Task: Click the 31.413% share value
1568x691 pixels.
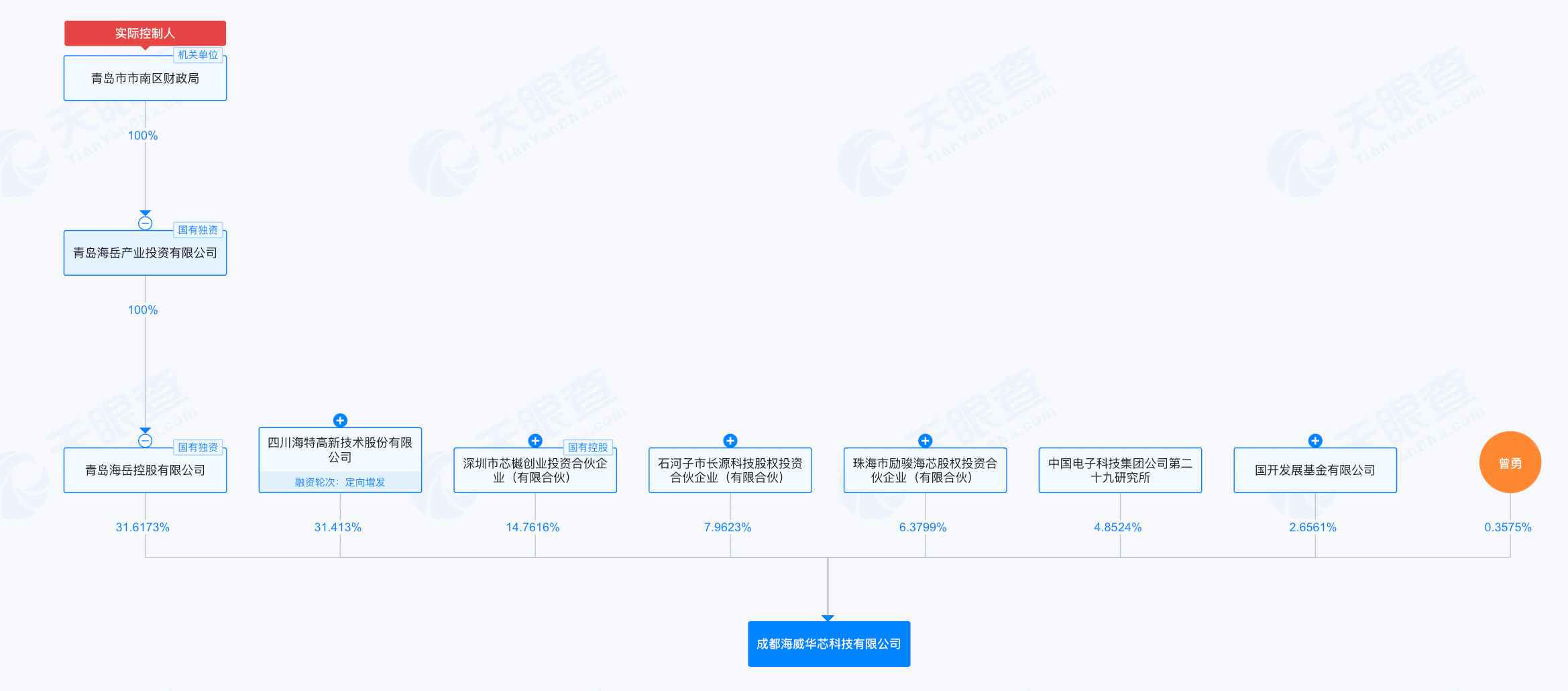Action: coord(338,527)
